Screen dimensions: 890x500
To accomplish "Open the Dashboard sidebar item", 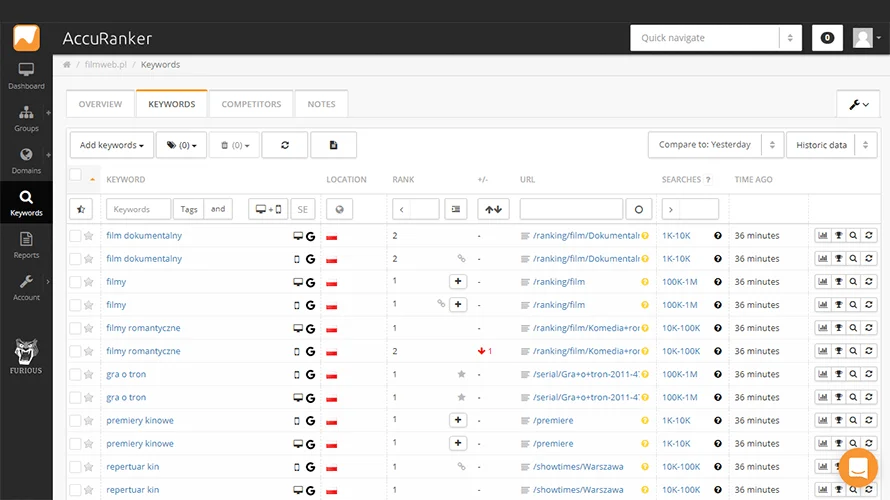I will coord(26,76).
